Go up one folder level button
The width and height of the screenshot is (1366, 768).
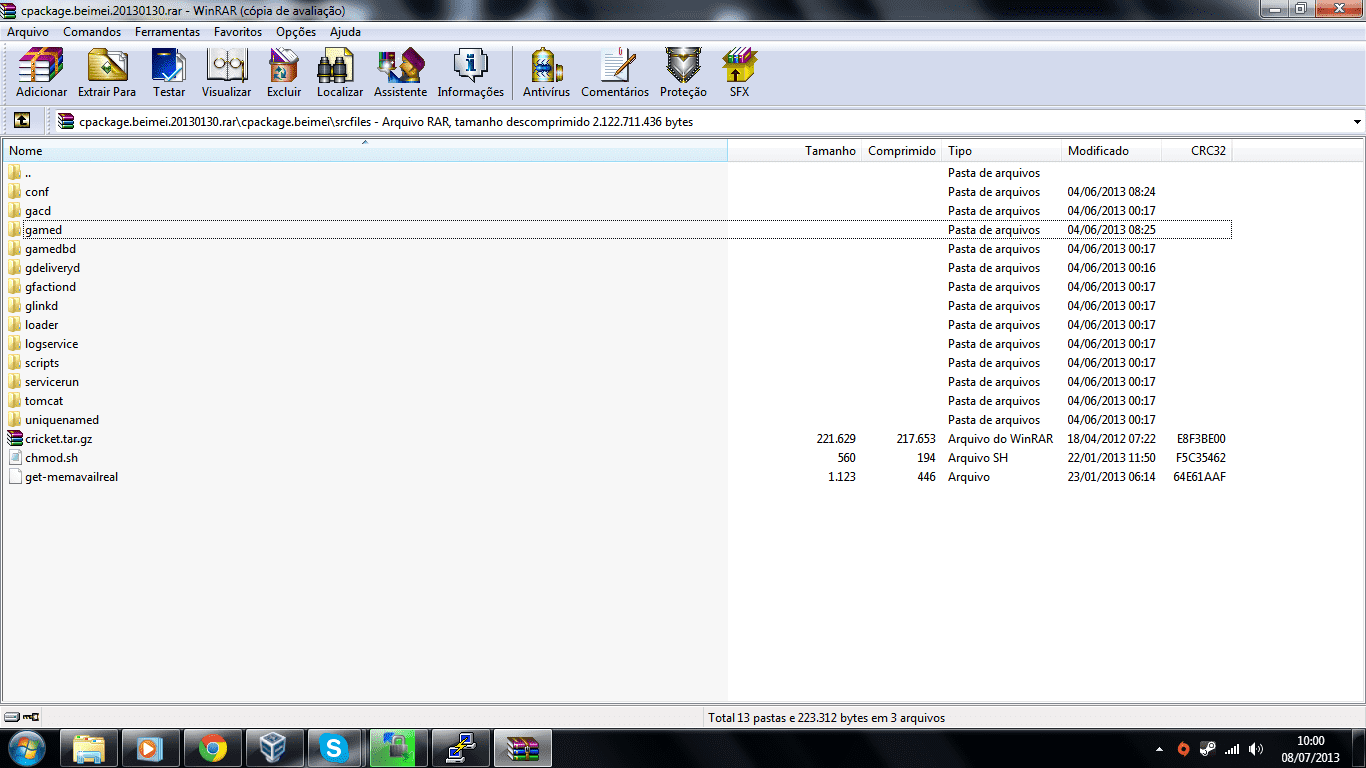click(22, 121)
